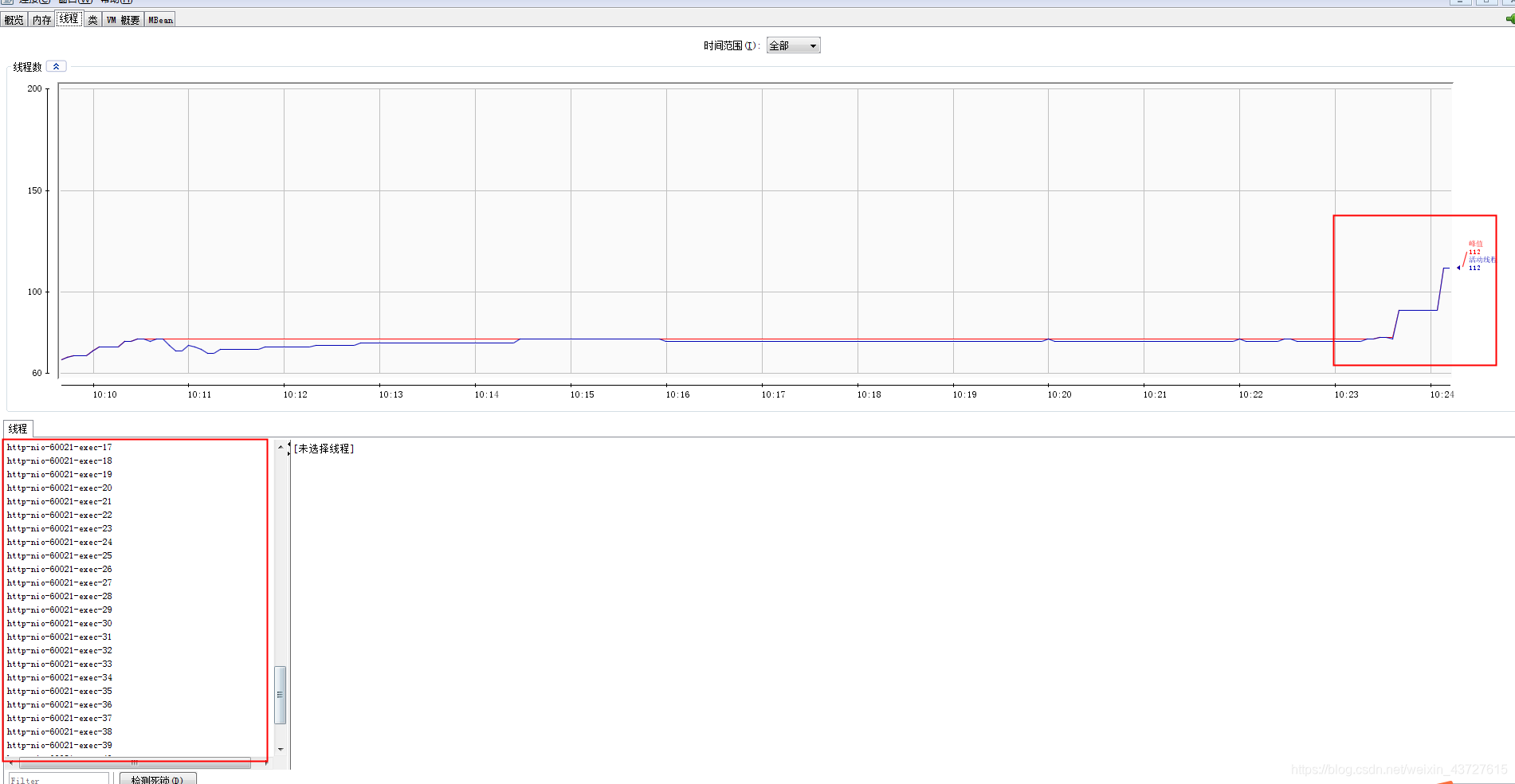Select thread http-nio-60021-exec-31
Viewport: 1515px width, 784px height.
pyautogui.click(x=60, y=637)
